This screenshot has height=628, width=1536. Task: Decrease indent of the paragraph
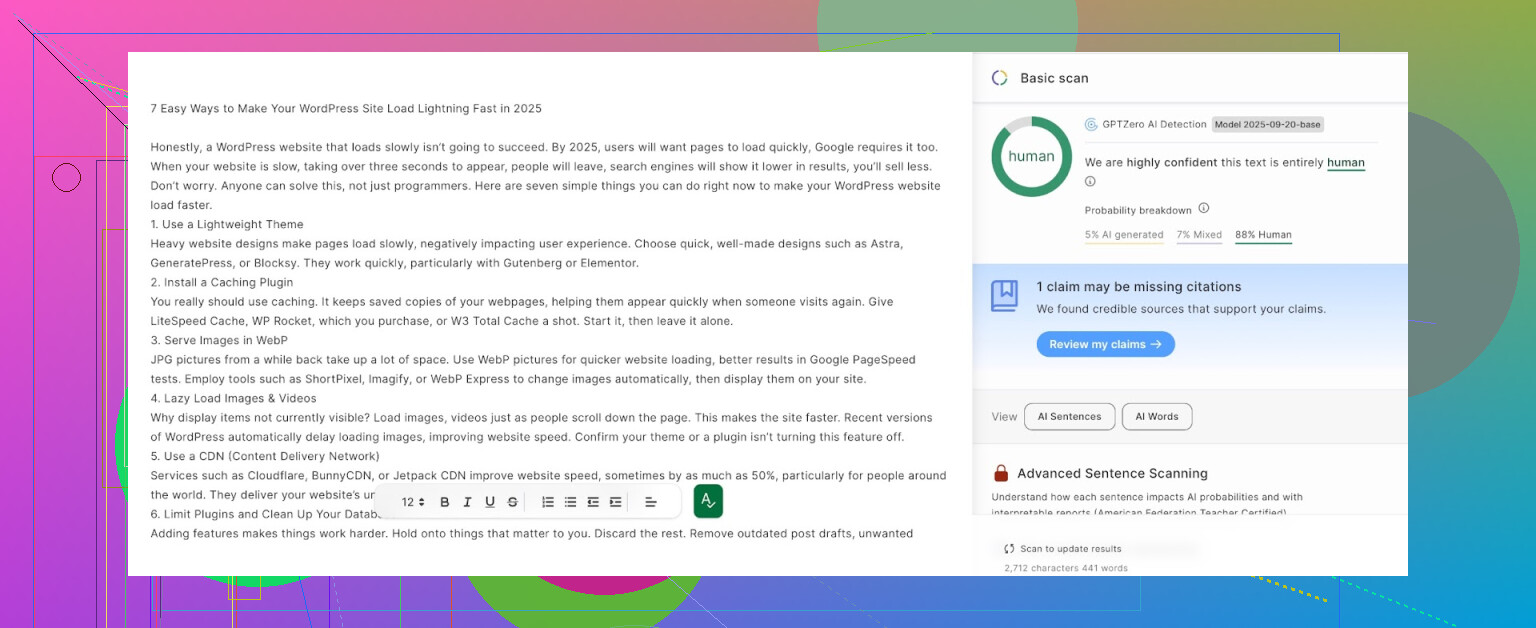point(593,502)
